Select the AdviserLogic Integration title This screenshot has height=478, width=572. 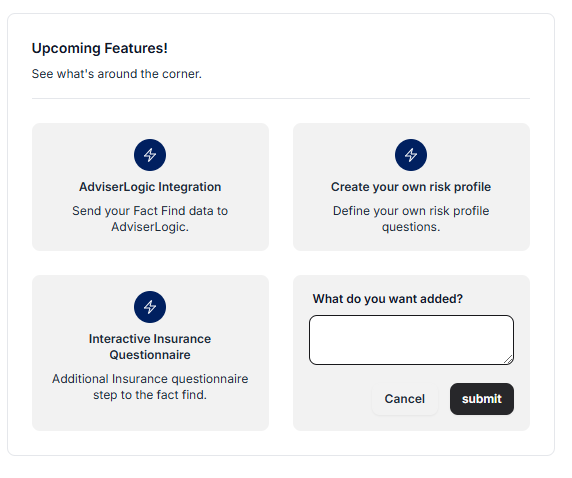click(x=150, y=187)
